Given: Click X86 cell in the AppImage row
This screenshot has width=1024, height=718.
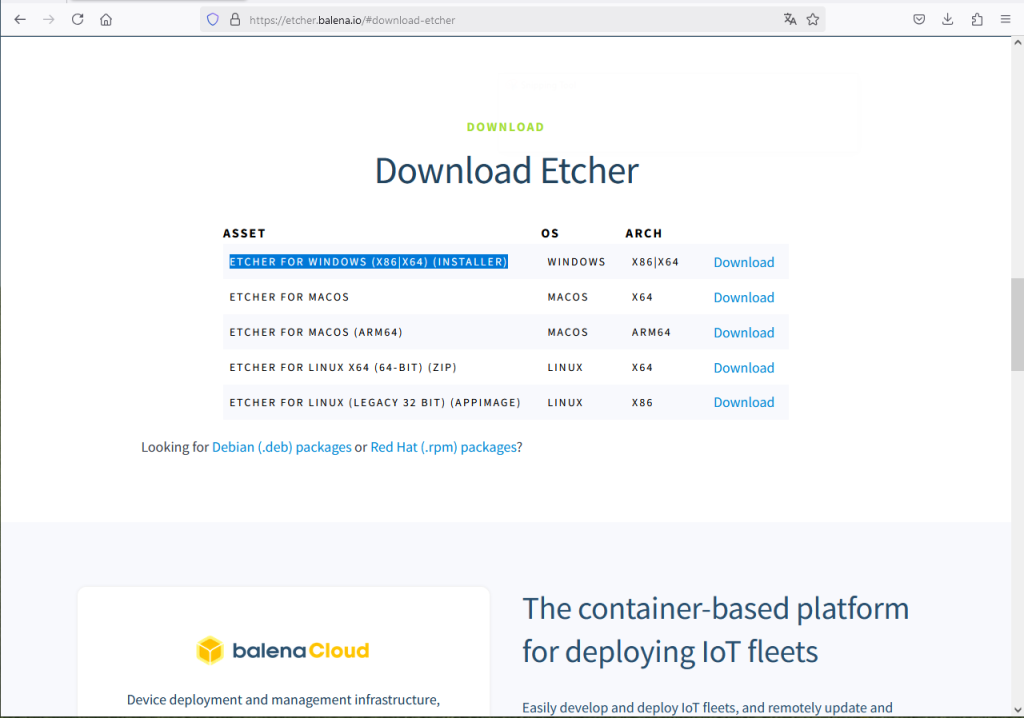Looking at the screenshot, I should click(642, 402).
